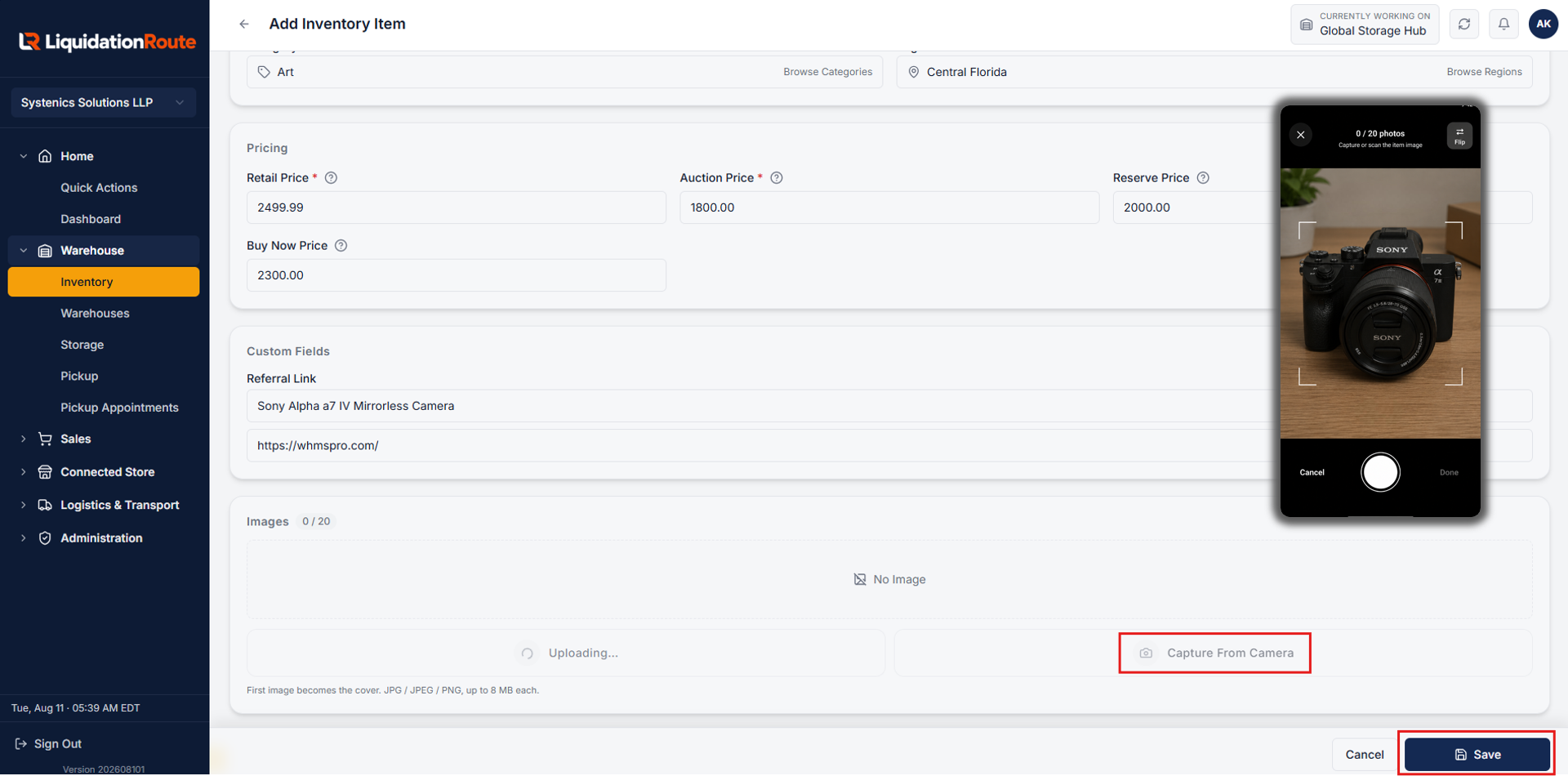
Task: Click the refresh icon in the header
Action: click(x=1464, y=25)
